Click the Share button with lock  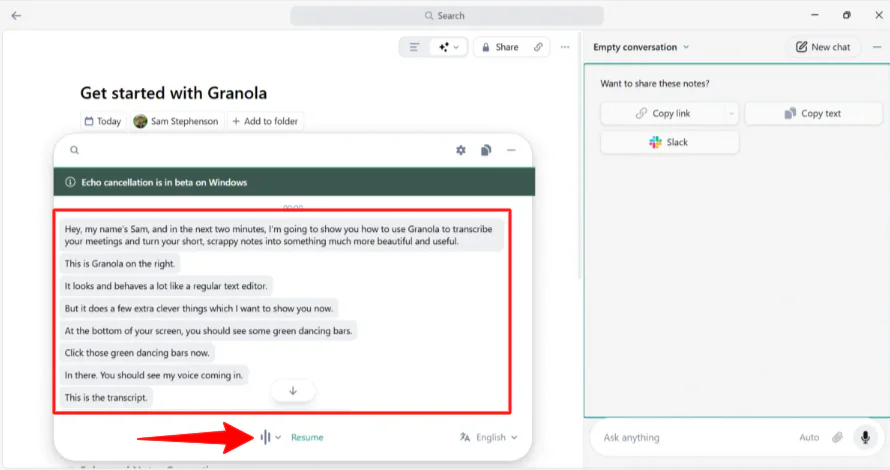tap(500, 47)
